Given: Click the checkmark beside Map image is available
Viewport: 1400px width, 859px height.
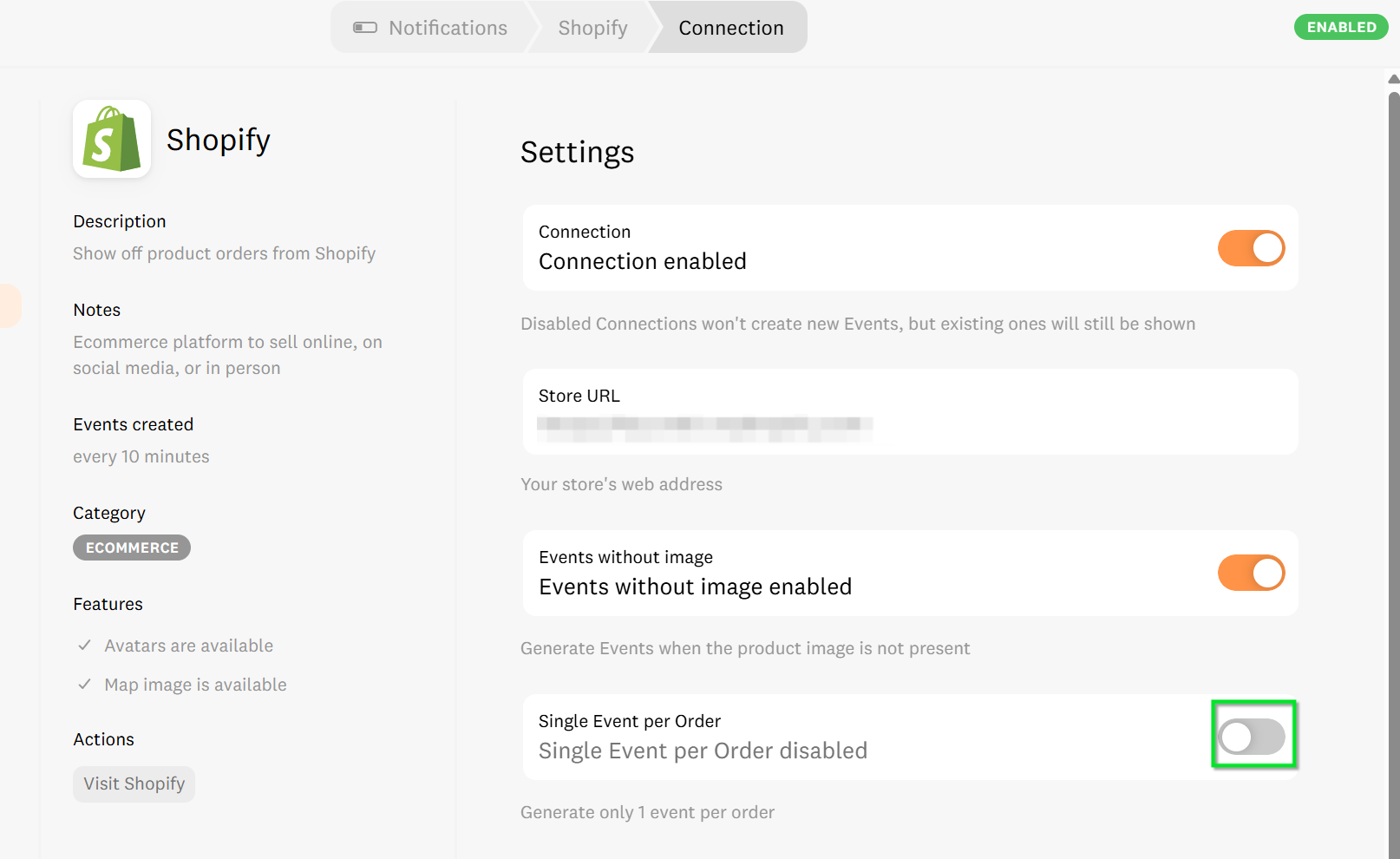Looking at the screenshot, I should coord(85,685).
